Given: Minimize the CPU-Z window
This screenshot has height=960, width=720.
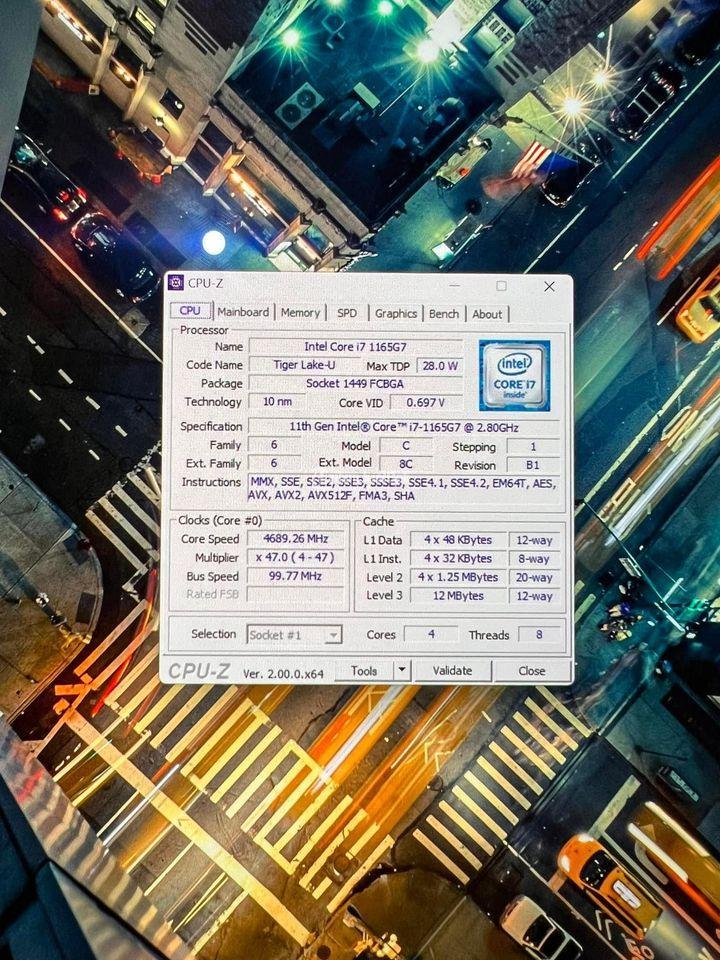Looking at the screenshot, I should point(454,285).
